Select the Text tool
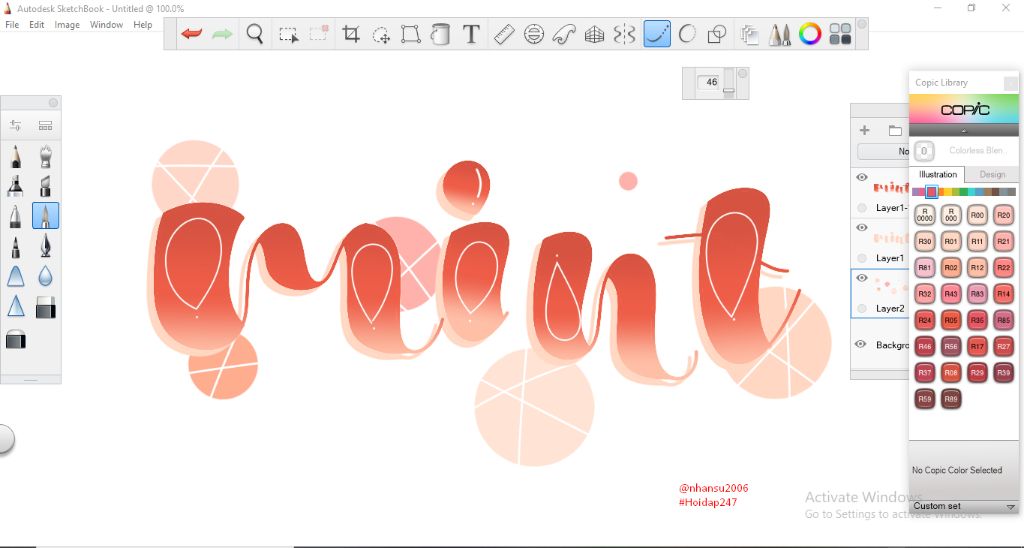The image size is (1024, 548). tap(471, 34)
